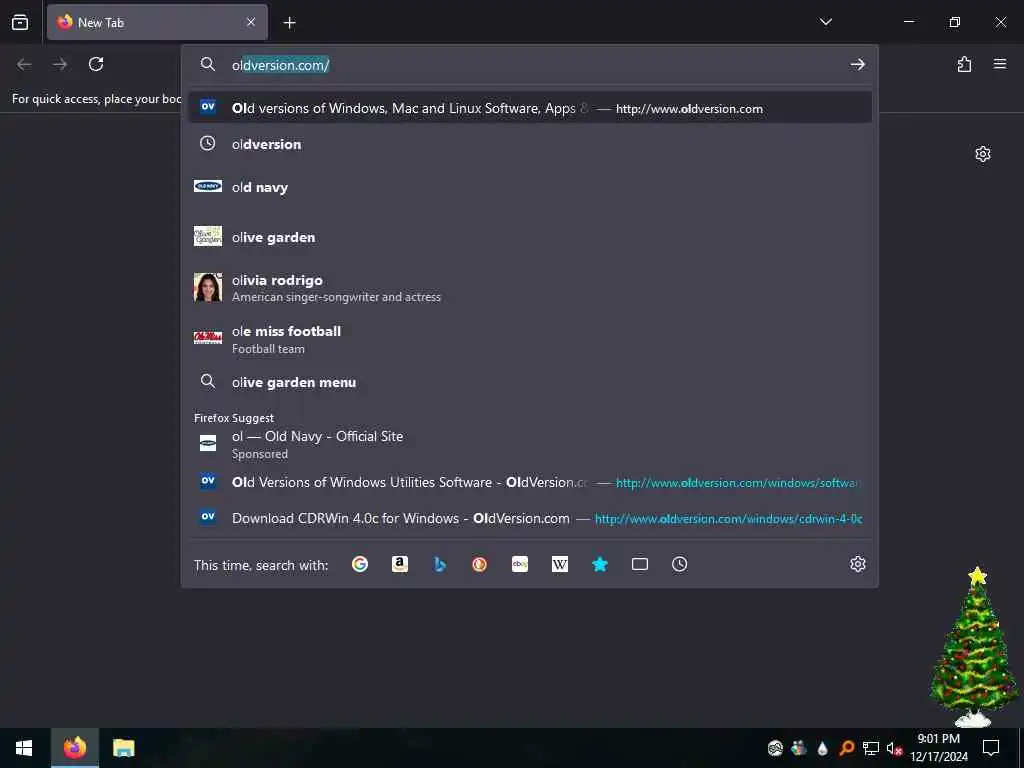Choose the oldversion history suggestion
Screen dimensions: 1024x768
coord(530,144)
